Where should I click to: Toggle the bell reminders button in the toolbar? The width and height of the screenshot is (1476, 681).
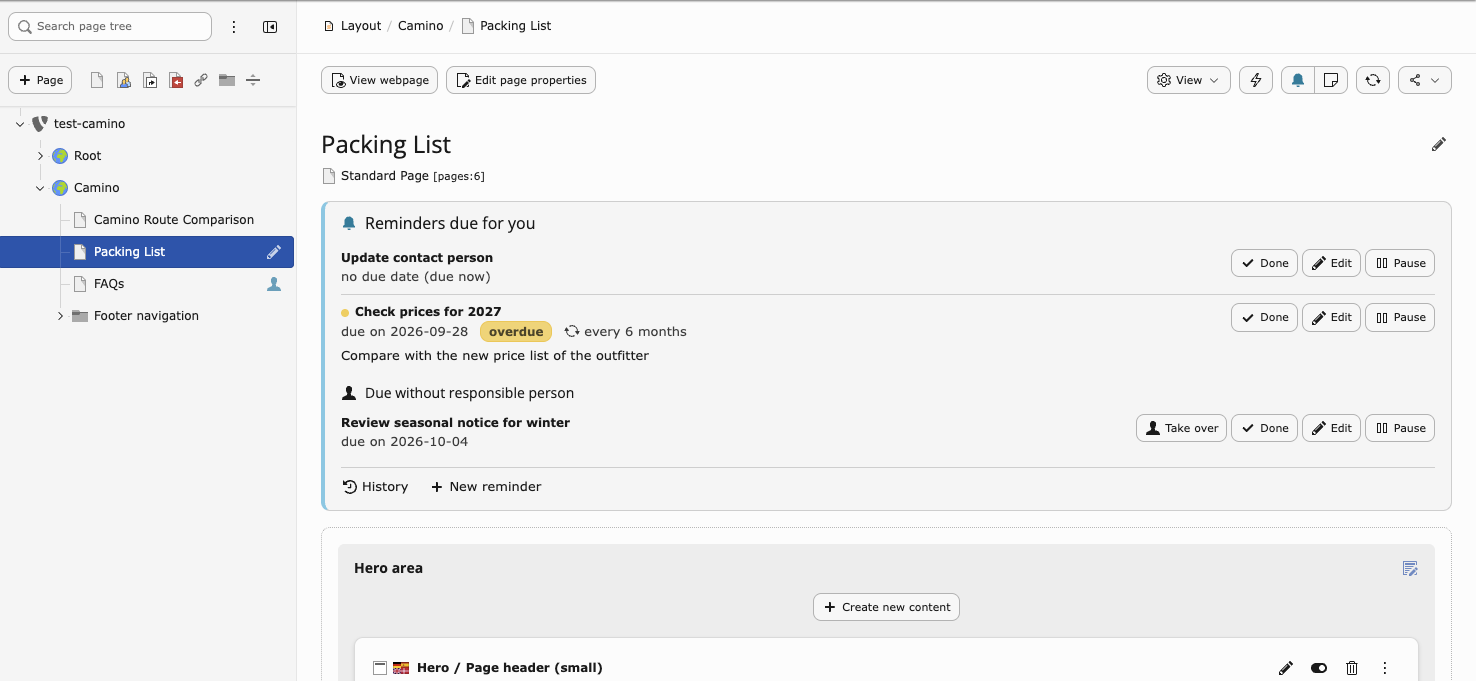pos(1298,80)
